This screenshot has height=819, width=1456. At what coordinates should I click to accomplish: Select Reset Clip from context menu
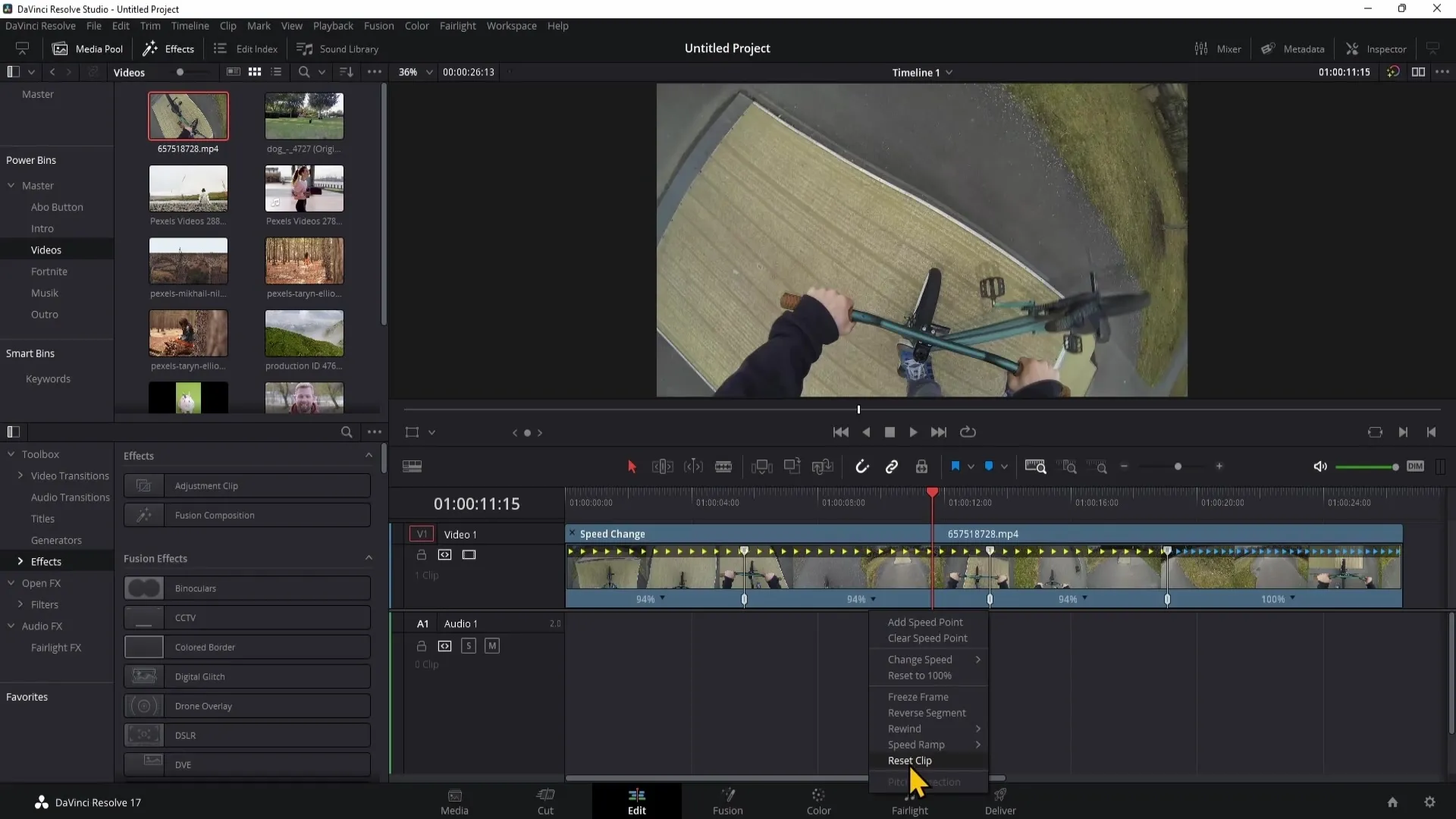tap(911, 761)
